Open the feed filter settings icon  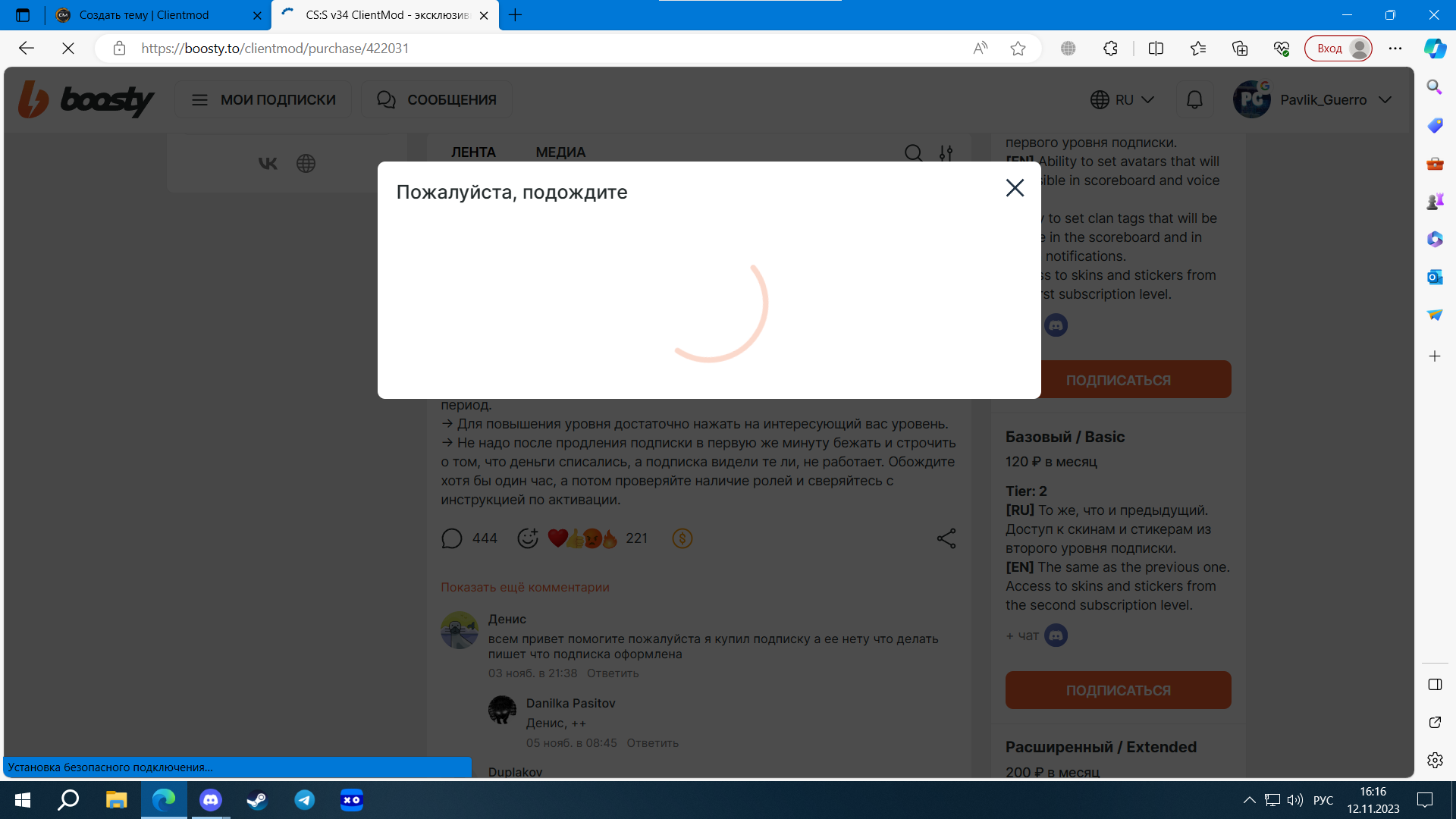[x=946, y=153]
